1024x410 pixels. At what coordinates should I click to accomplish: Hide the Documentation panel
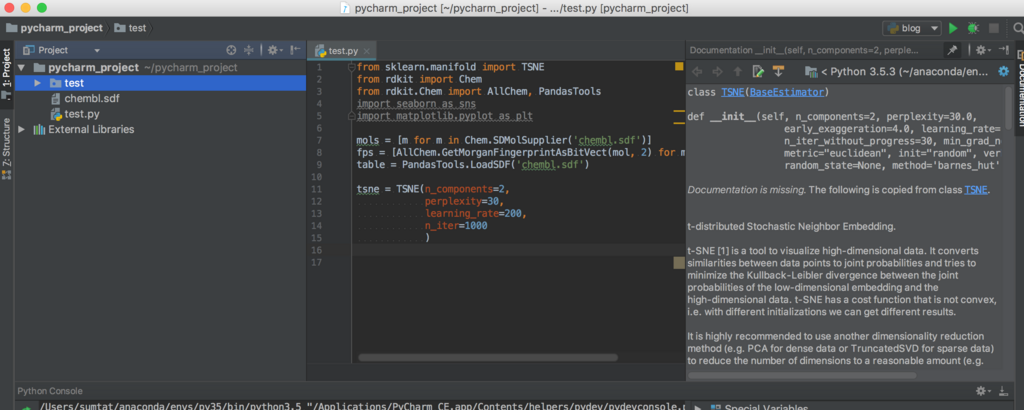coord(1003,50)
